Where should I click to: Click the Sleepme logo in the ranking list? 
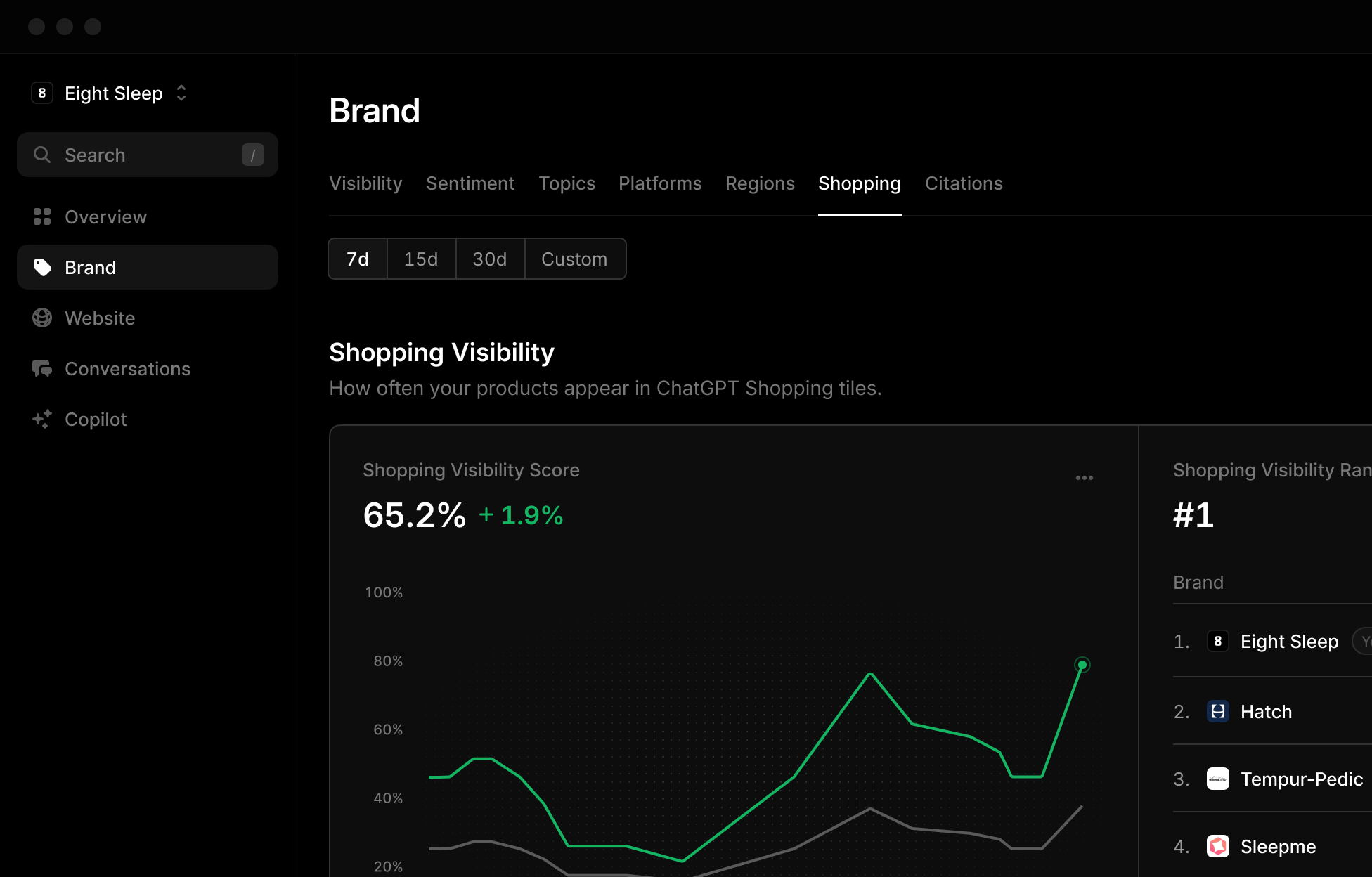[1218, 847]
